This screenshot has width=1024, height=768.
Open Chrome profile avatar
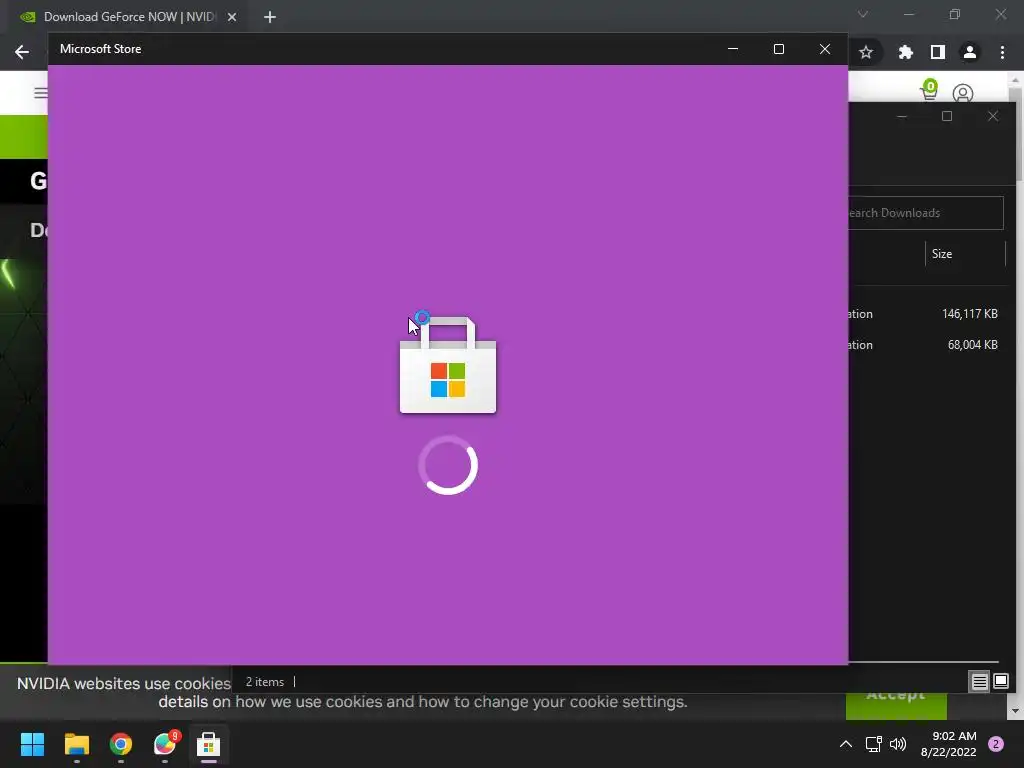970,52
